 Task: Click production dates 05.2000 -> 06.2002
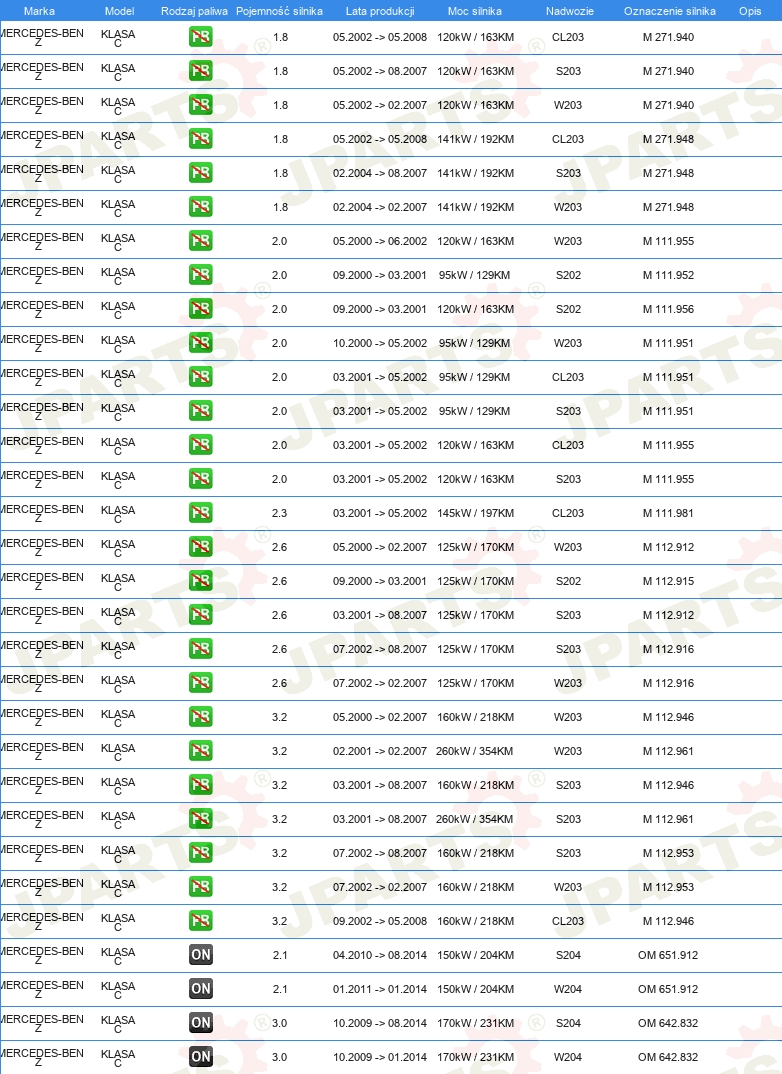coord(380,241)
